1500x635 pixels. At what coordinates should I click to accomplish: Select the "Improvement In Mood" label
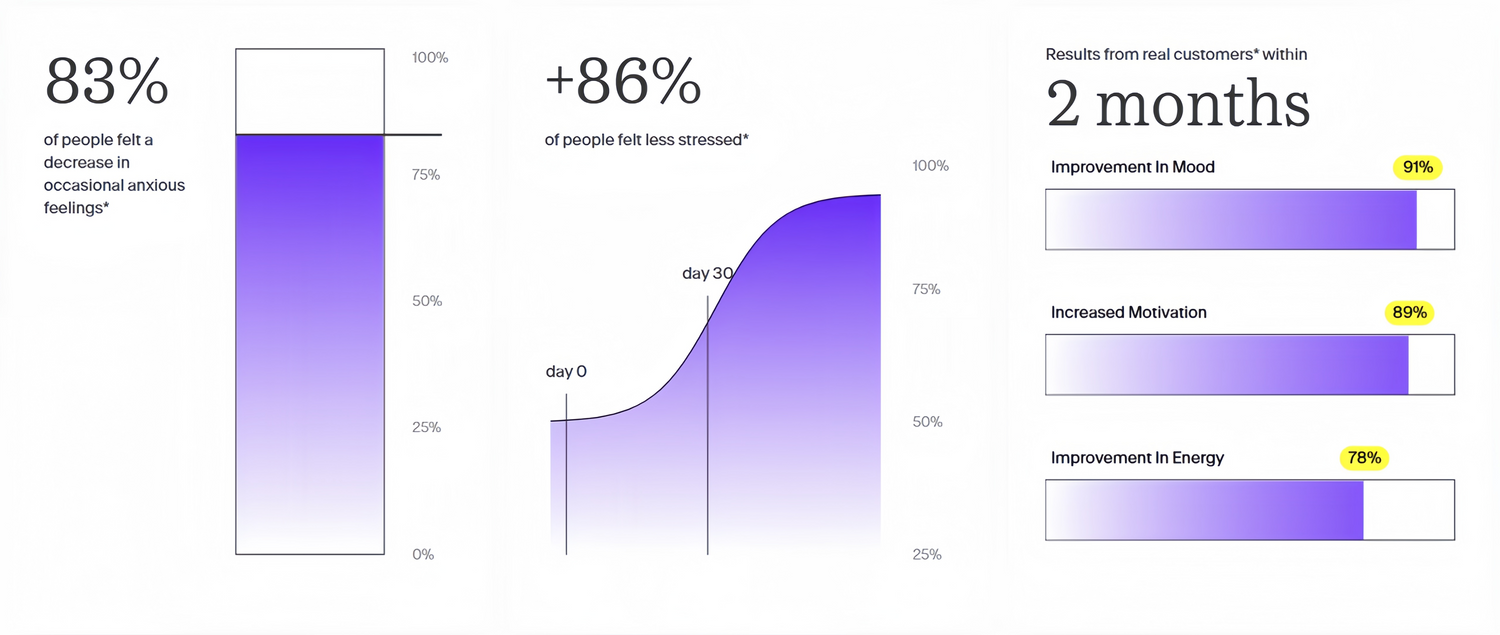1132,167
